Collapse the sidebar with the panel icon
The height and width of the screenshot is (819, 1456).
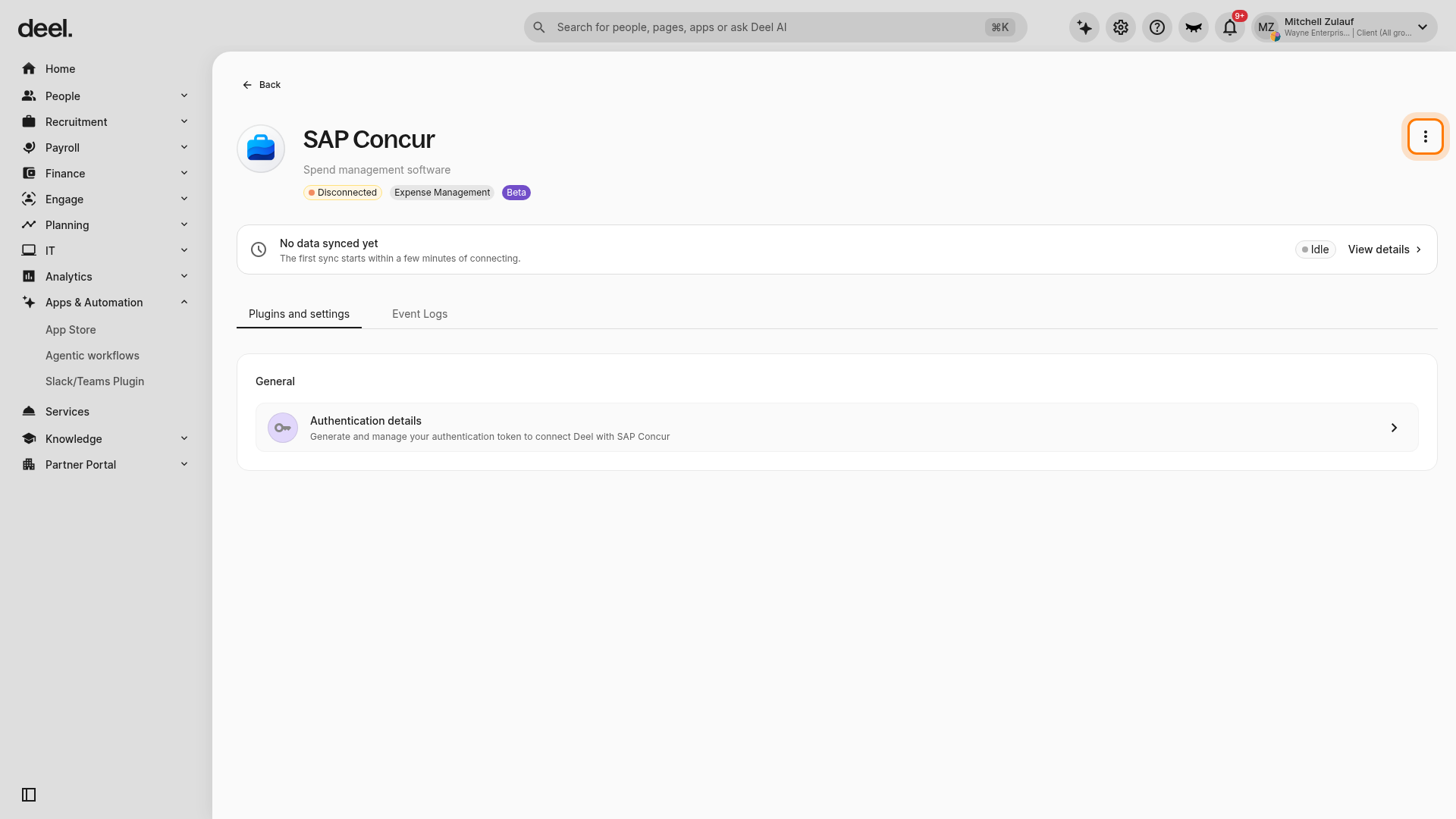[29, 795]
